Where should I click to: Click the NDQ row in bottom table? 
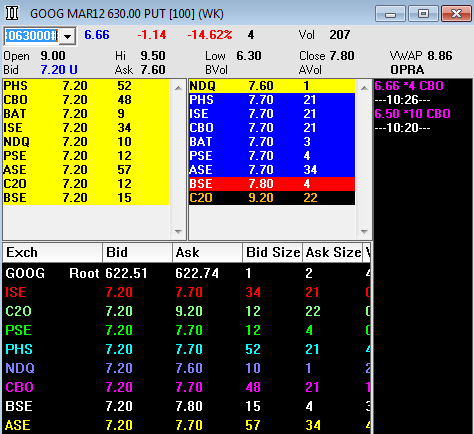coord(187,369)
